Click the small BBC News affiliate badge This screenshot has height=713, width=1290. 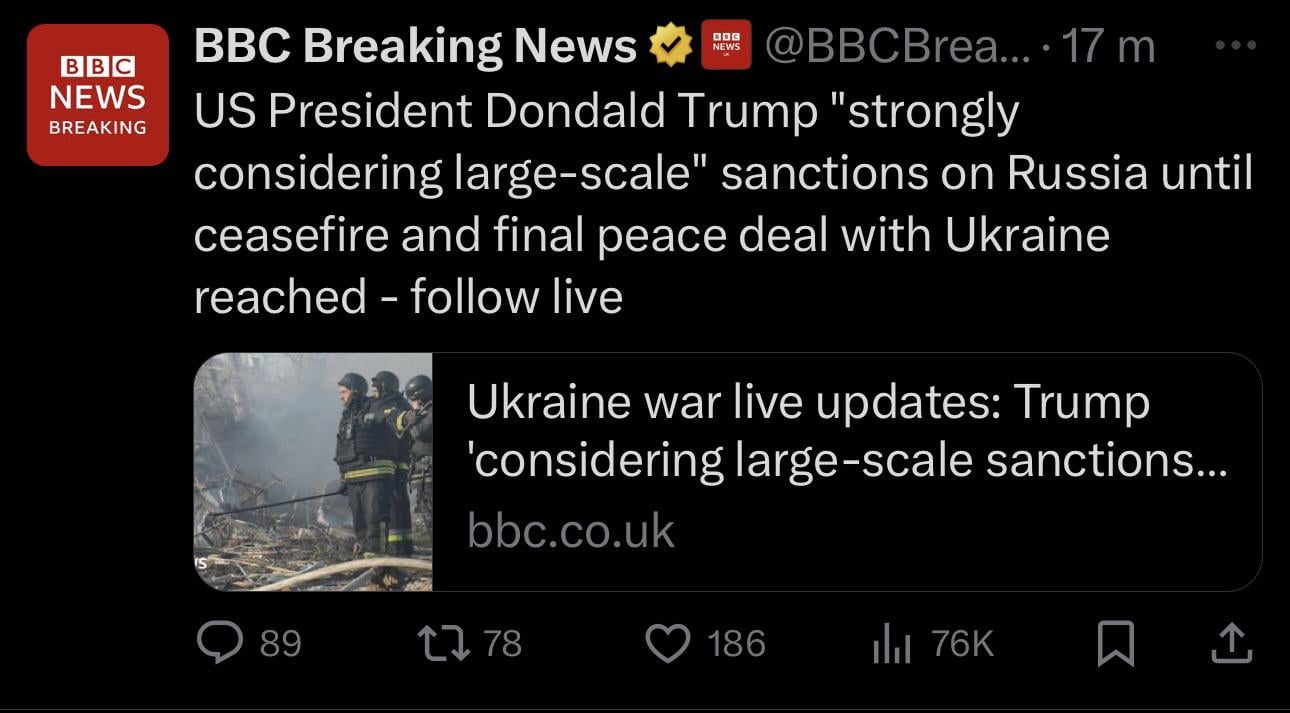tap(727, 46)
